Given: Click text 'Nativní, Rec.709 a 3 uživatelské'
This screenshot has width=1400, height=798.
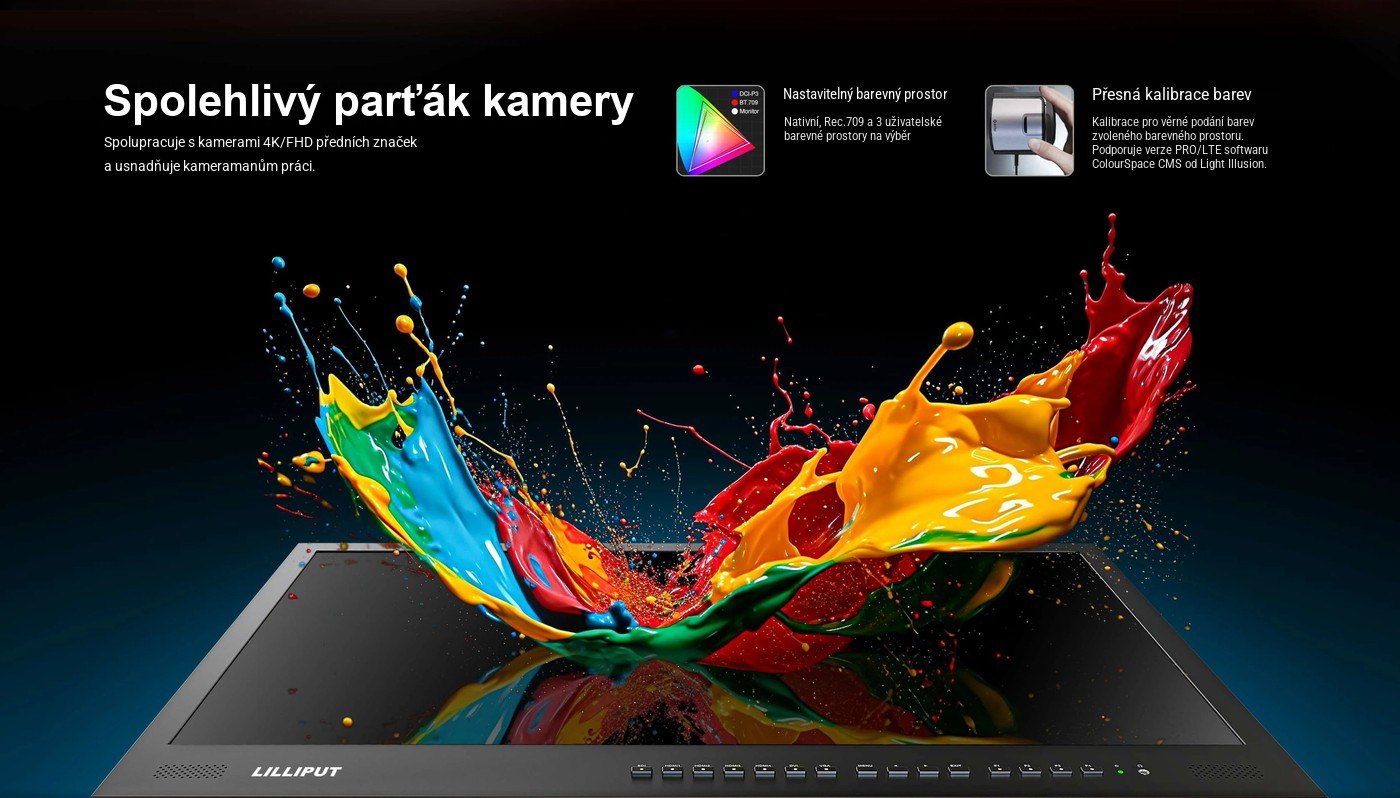Looking at the screenshot, I should point(863,121).
